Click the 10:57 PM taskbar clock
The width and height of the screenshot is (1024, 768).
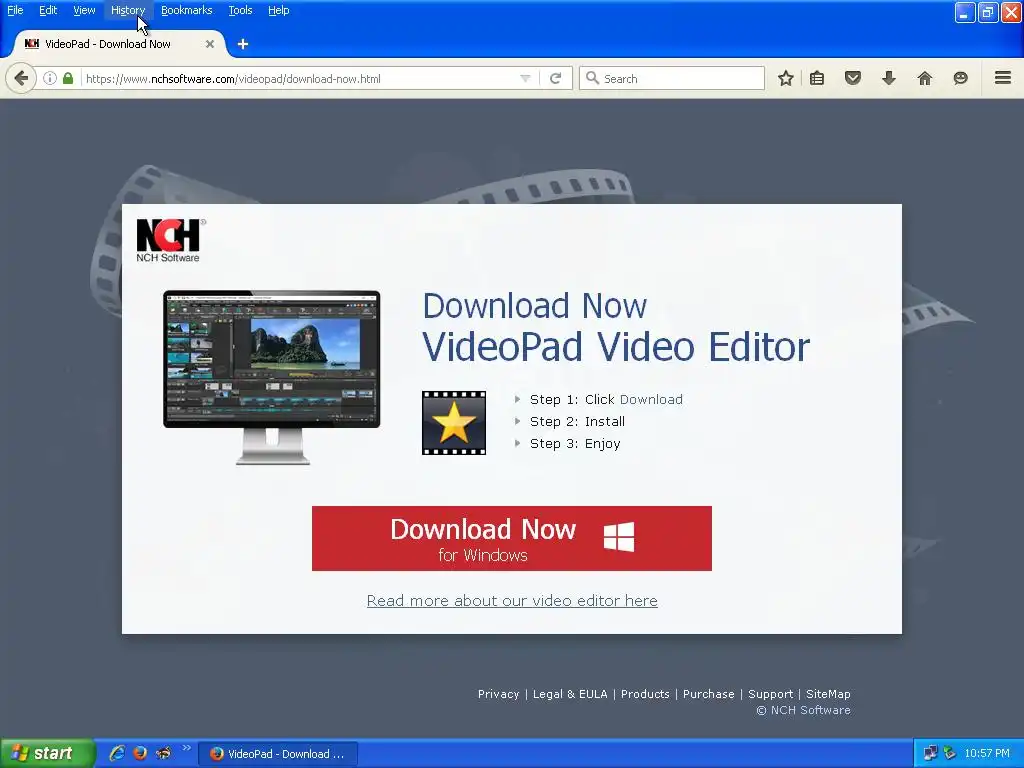point(987,753)
